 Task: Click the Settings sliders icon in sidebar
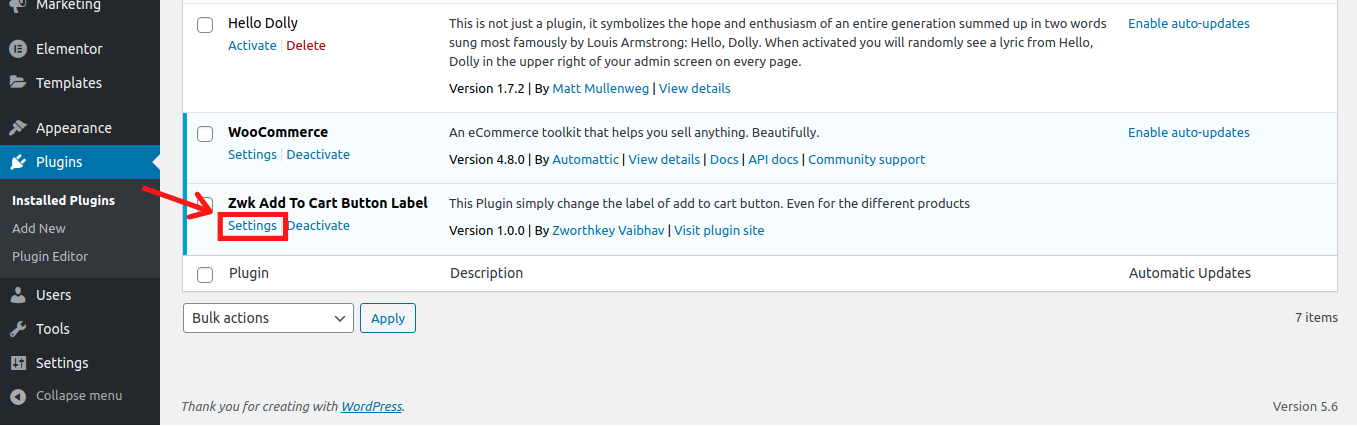coord(17,363)
